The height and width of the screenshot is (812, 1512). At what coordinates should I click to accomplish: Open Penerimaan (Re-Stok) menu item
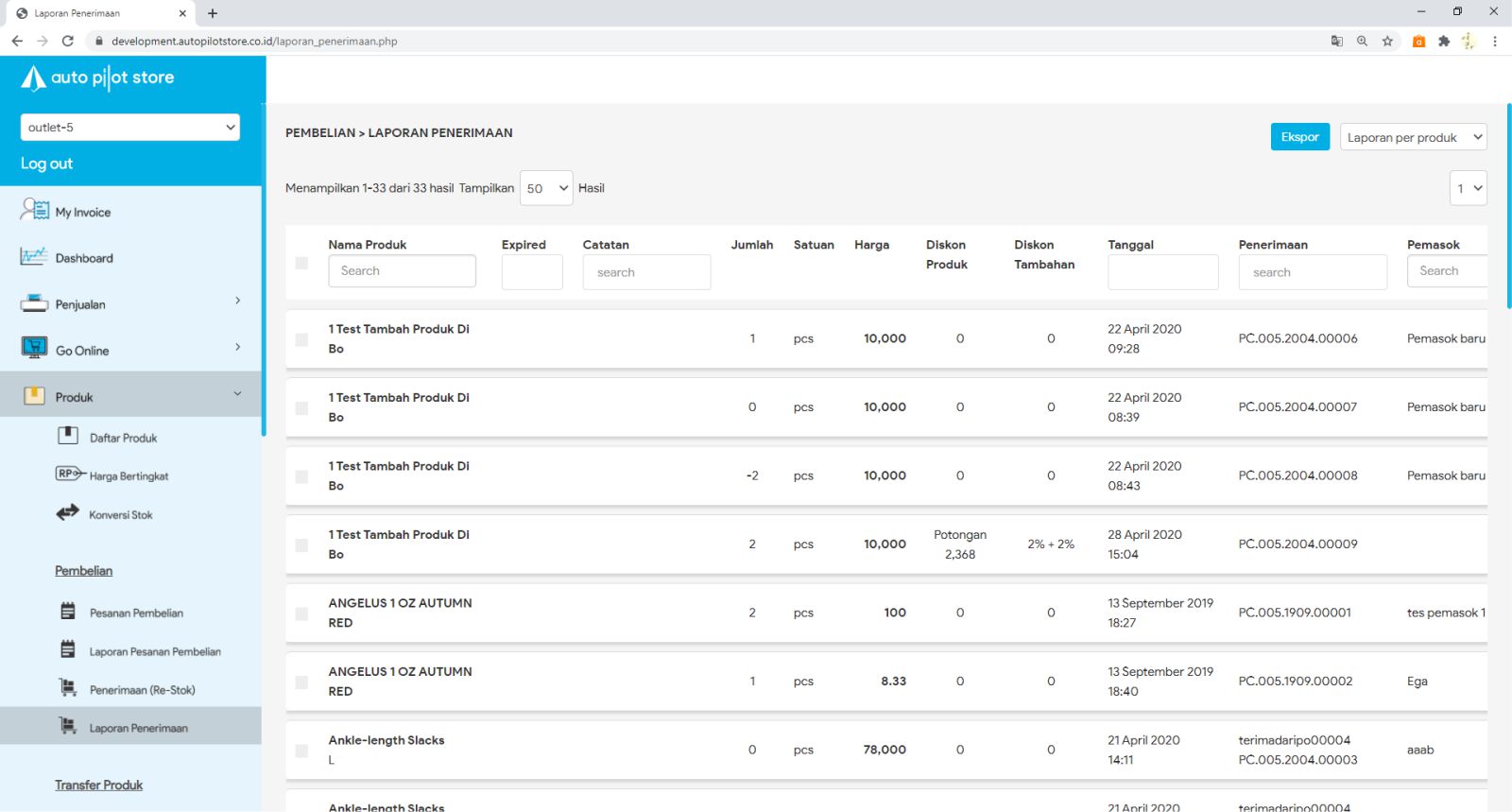coord(142,690)
